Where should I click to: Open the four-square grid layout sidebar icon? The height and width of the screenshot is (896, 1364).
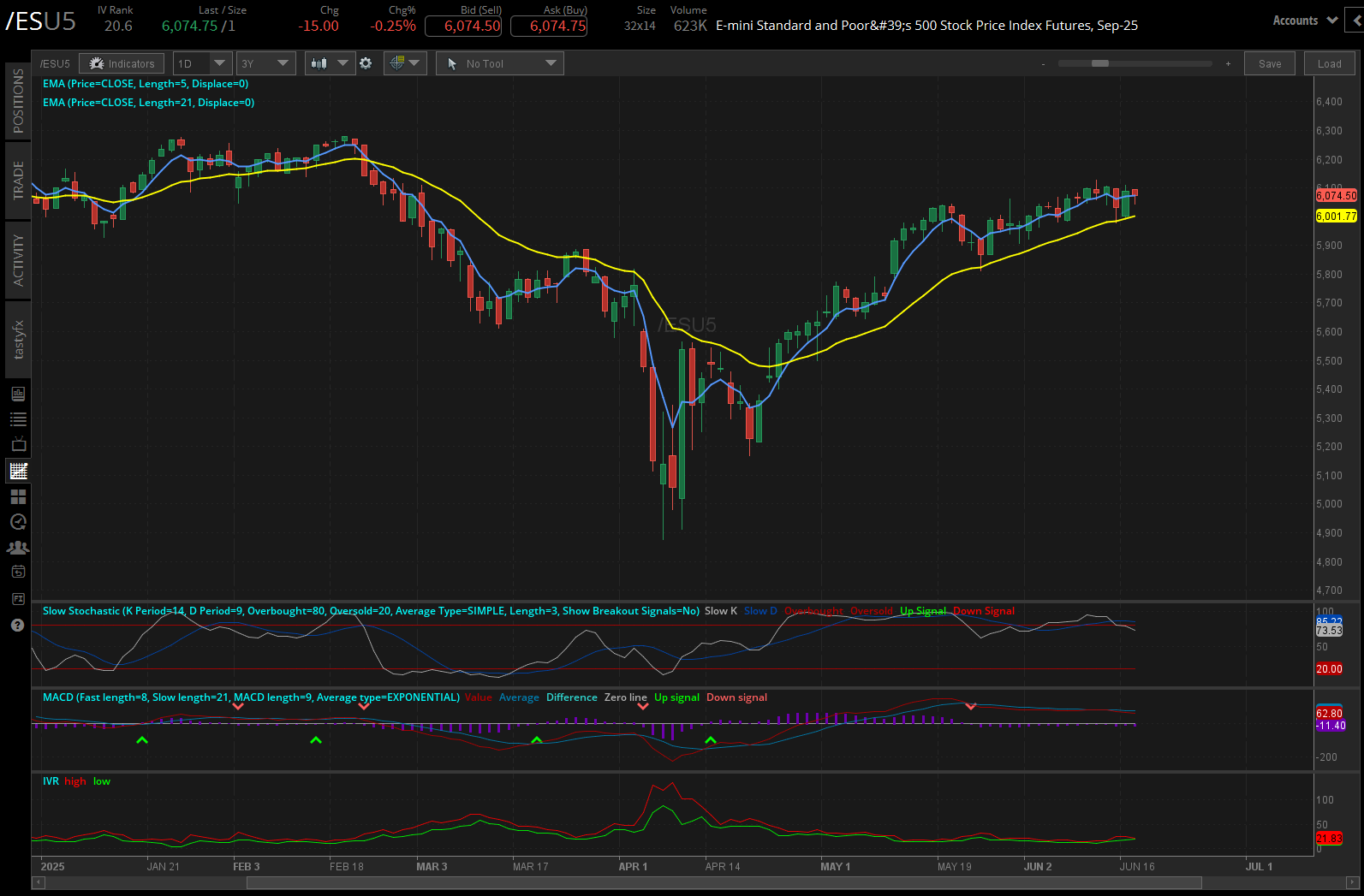point(18,496)
